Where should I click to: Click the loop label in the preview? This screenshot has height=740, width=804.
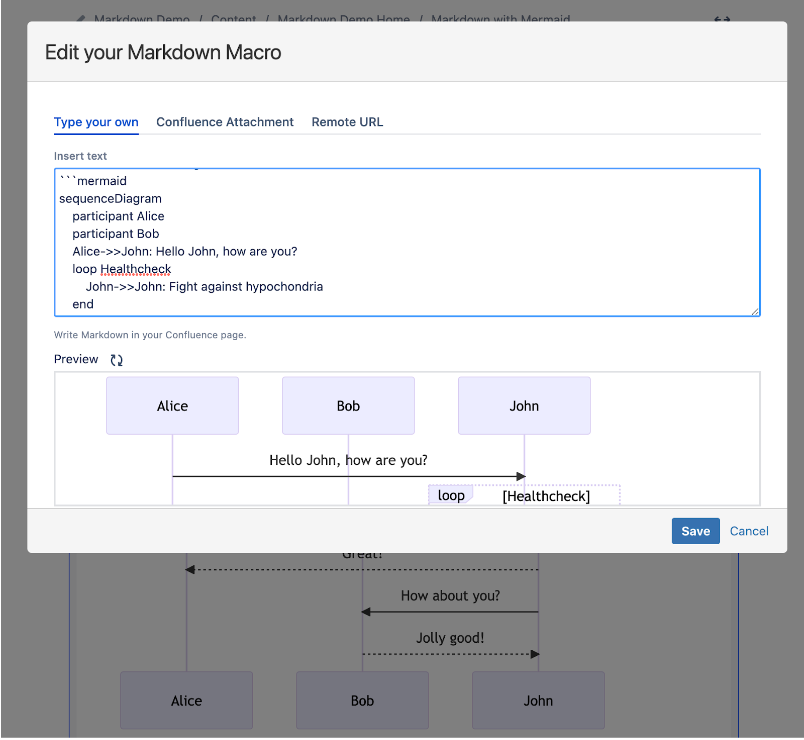click(450, 494)
